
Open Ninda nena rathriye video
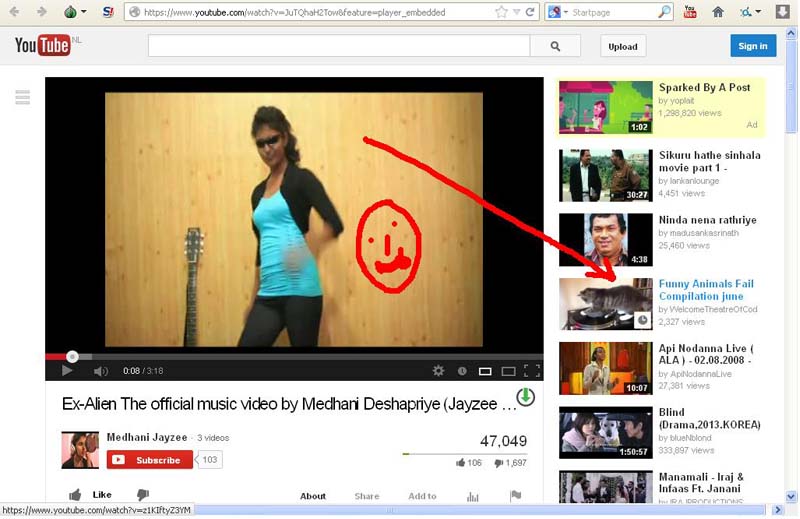[x=708, y=220]
